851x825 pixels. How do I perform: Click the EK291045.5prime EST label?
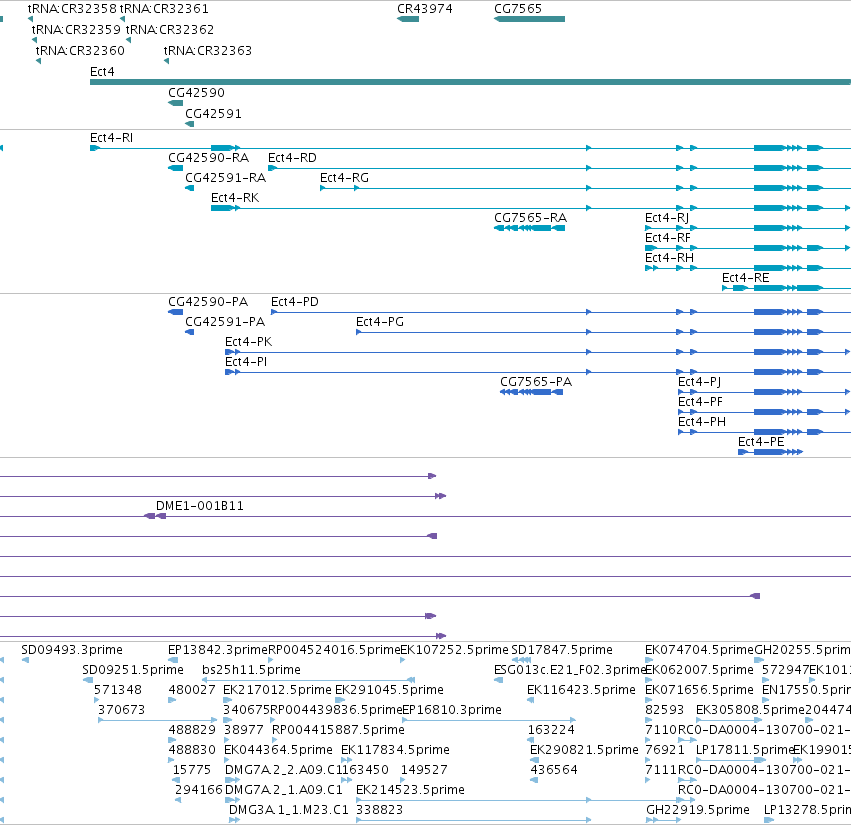[389, 690]
